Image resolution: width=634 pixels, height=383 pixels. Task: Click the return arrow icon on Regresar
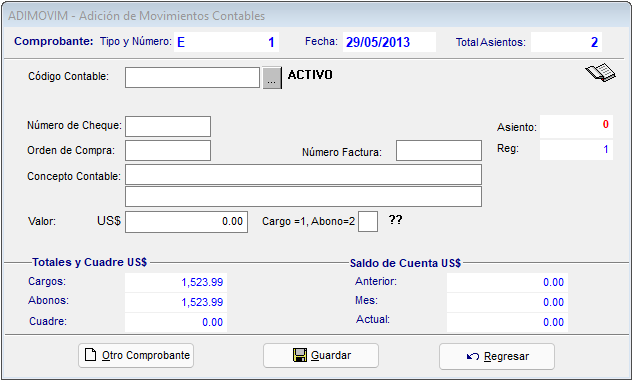click(473, 356)
